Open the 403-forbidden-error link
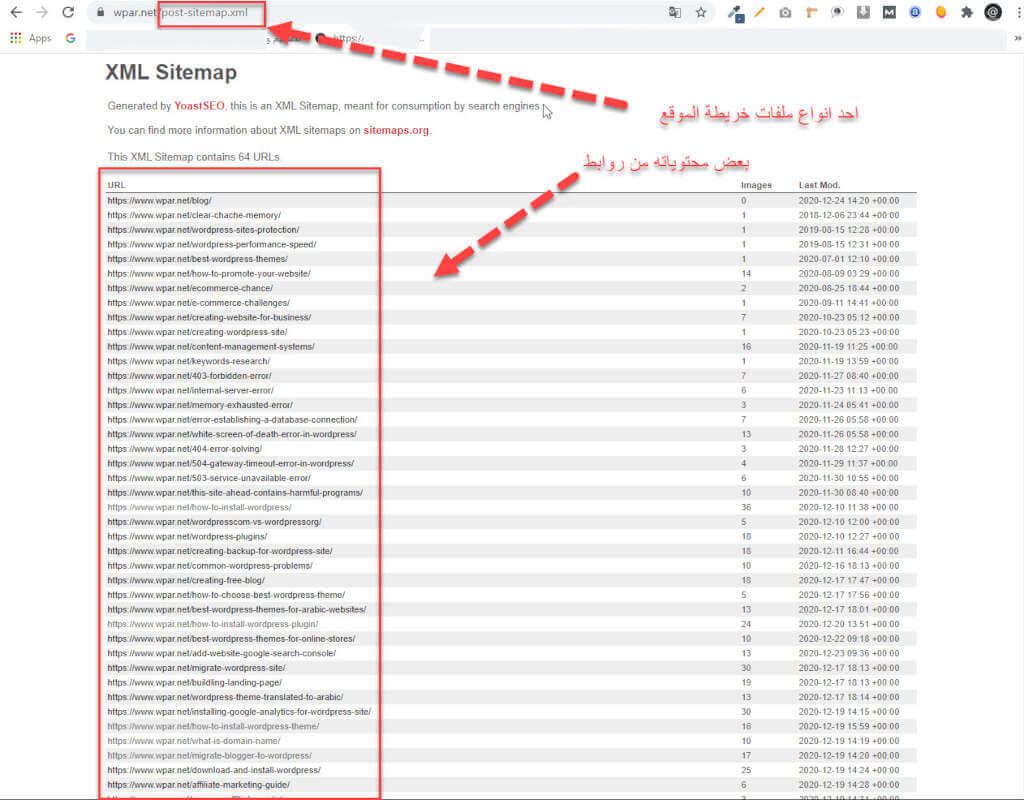 [189, 376]
